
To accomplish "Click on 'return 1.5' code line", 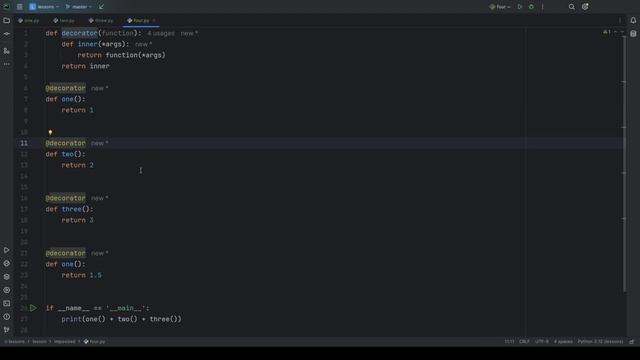I will click(x=82, y=275).
